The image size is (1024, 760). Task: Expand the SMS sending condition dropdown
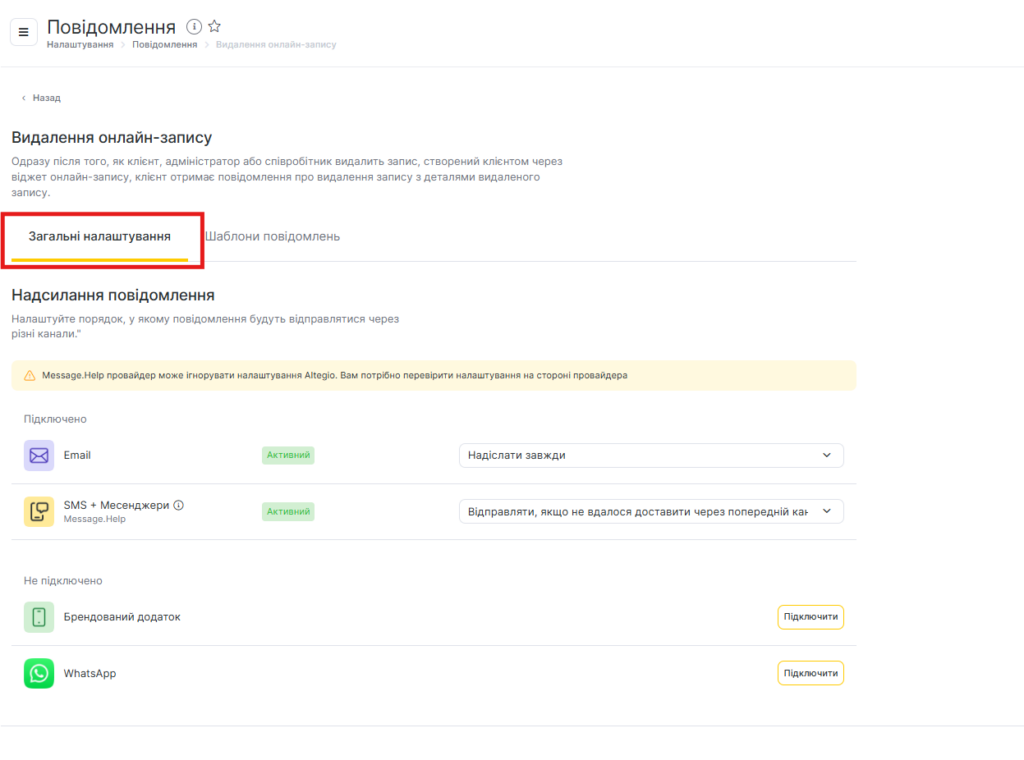(650, 511)
